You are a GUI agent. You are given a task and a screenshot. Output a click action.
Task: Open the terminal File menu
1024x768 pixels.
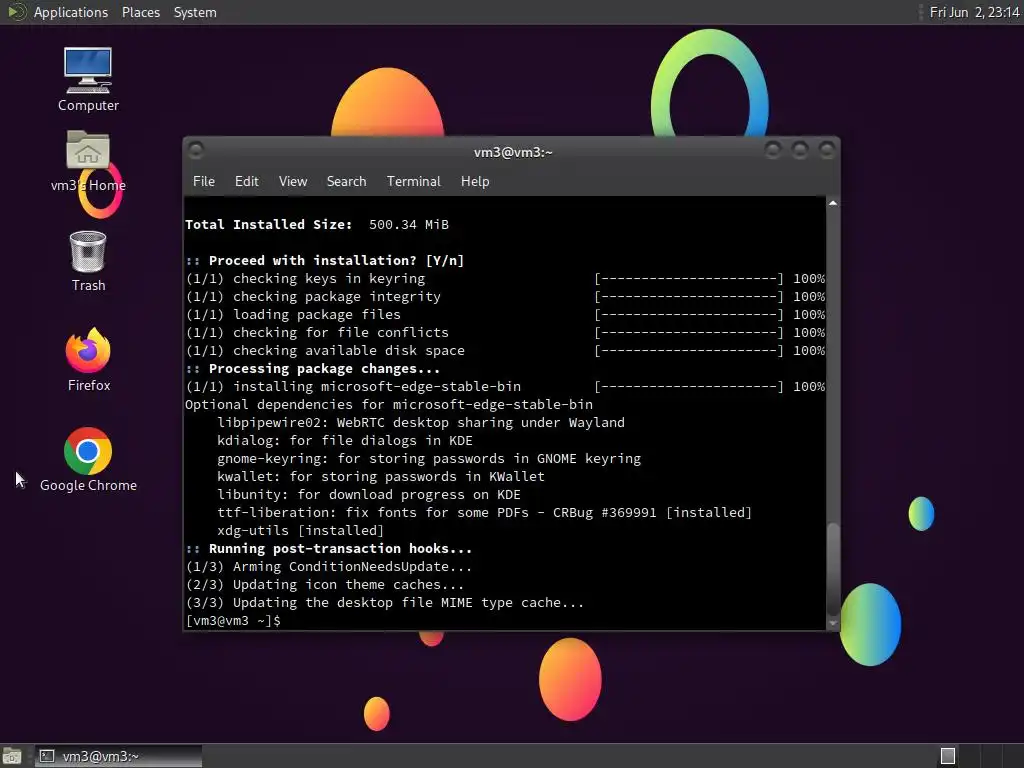click(204, 182)
